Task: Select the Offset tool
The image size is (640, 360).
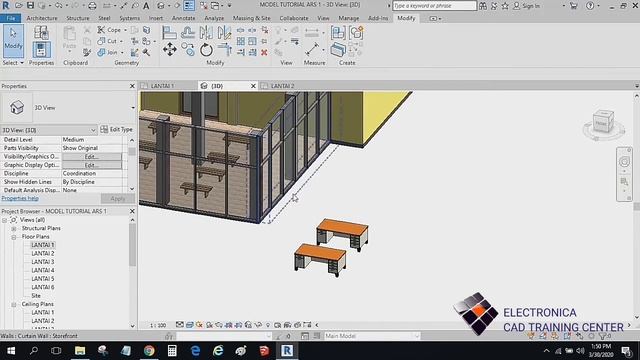Action: coord(188,33)
